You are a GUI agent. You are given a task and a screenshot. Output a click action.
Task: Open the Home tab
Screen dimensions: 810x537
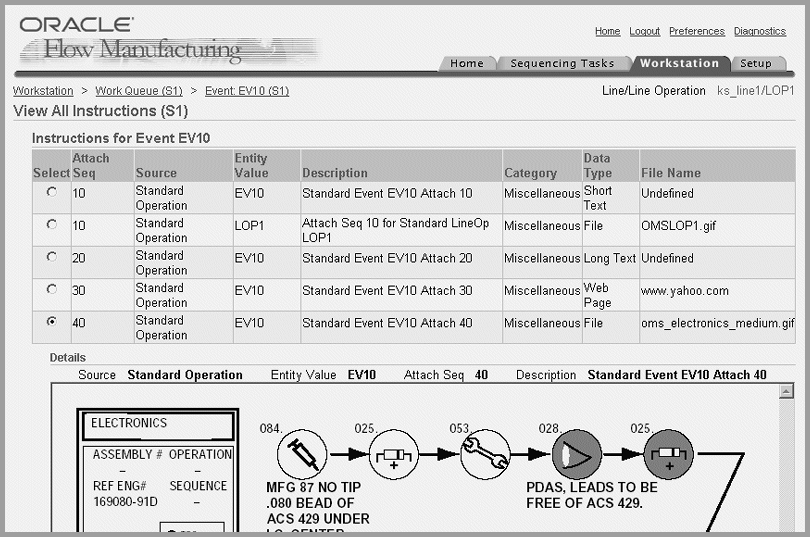point(467,64)
